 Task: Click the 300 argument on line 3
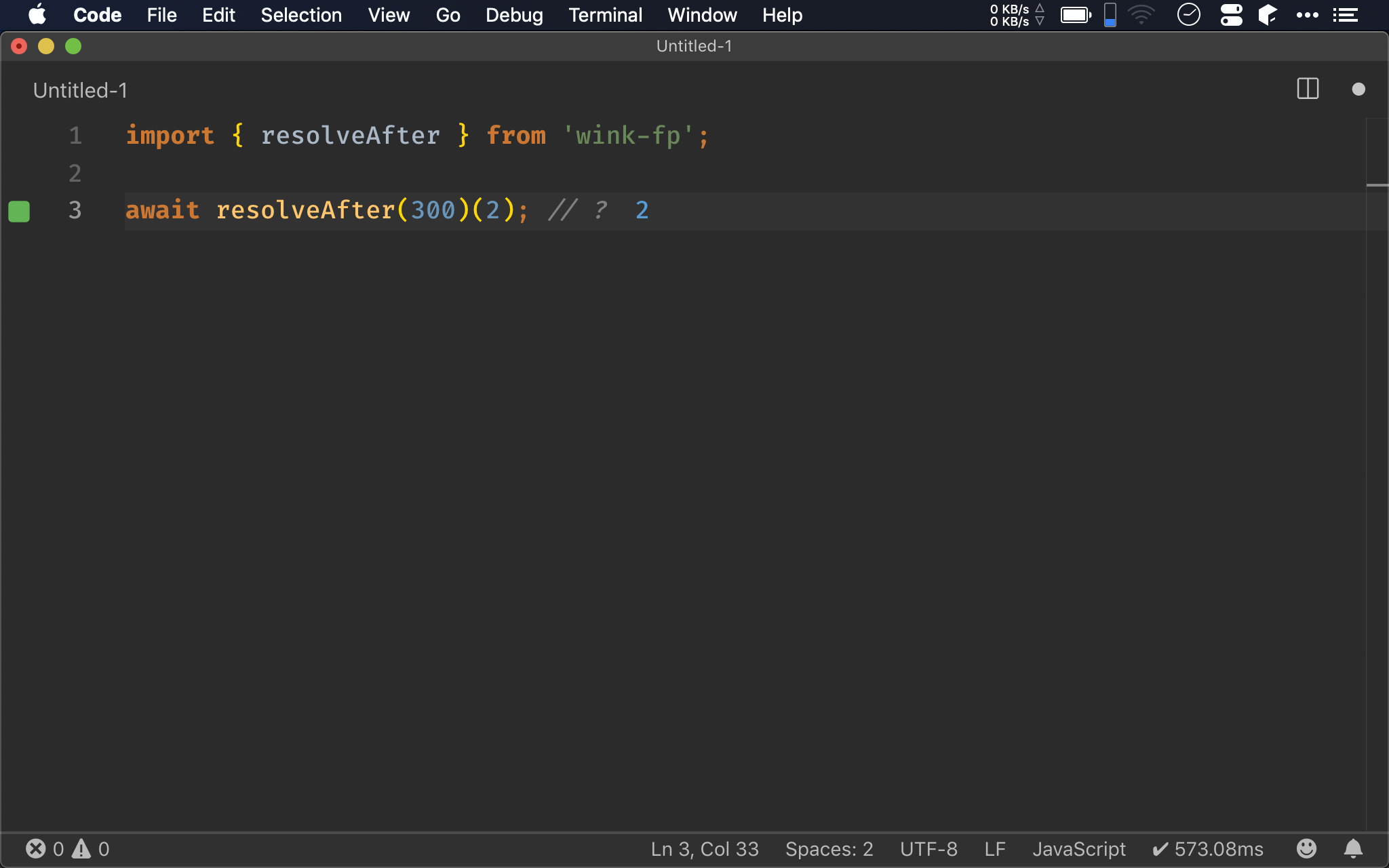coord(433,210)
